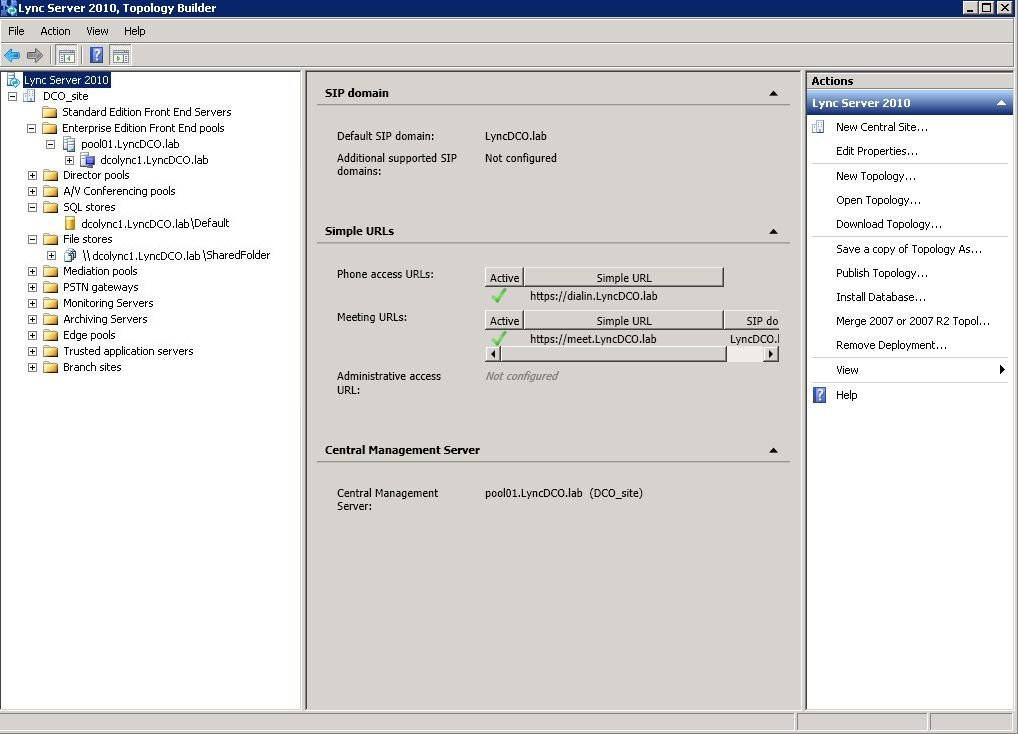The width and height of the screenshot is (1018, 734).
Task: Click the Show/Hide Action Pane toolbar icon
Action: (x=121, y=55)
